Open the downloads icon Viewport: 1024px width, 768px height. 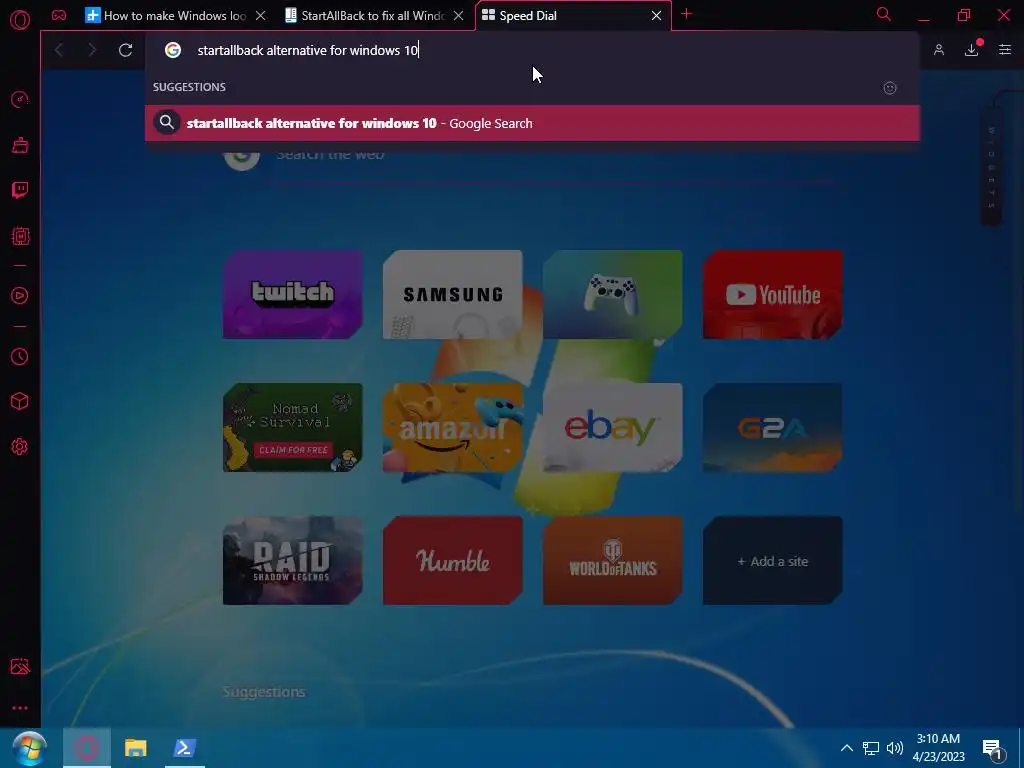[x=972, y=50]
